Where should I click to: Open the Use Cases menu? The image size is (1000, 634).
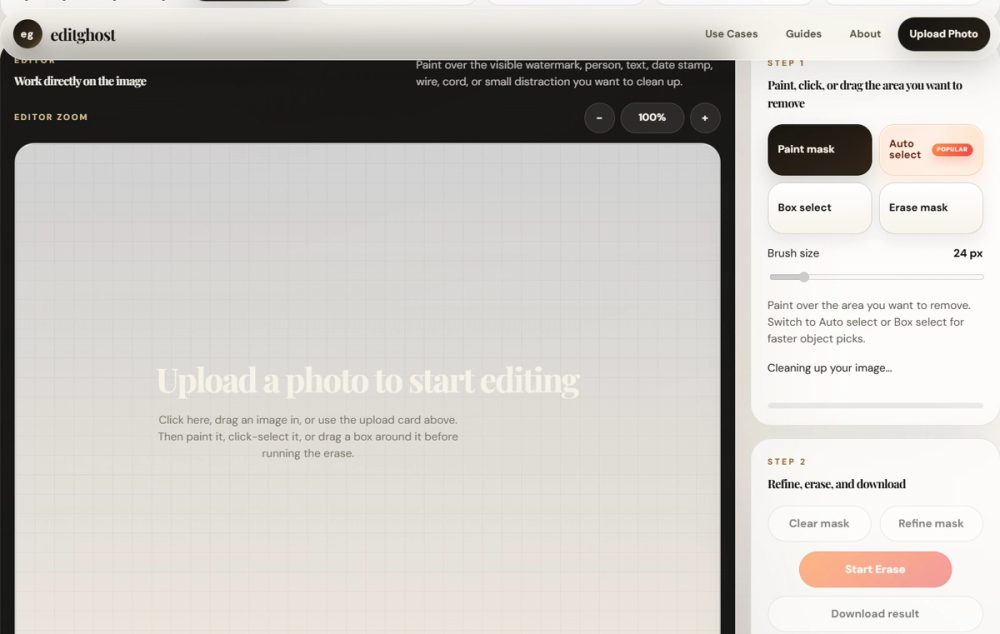[731, 33]
